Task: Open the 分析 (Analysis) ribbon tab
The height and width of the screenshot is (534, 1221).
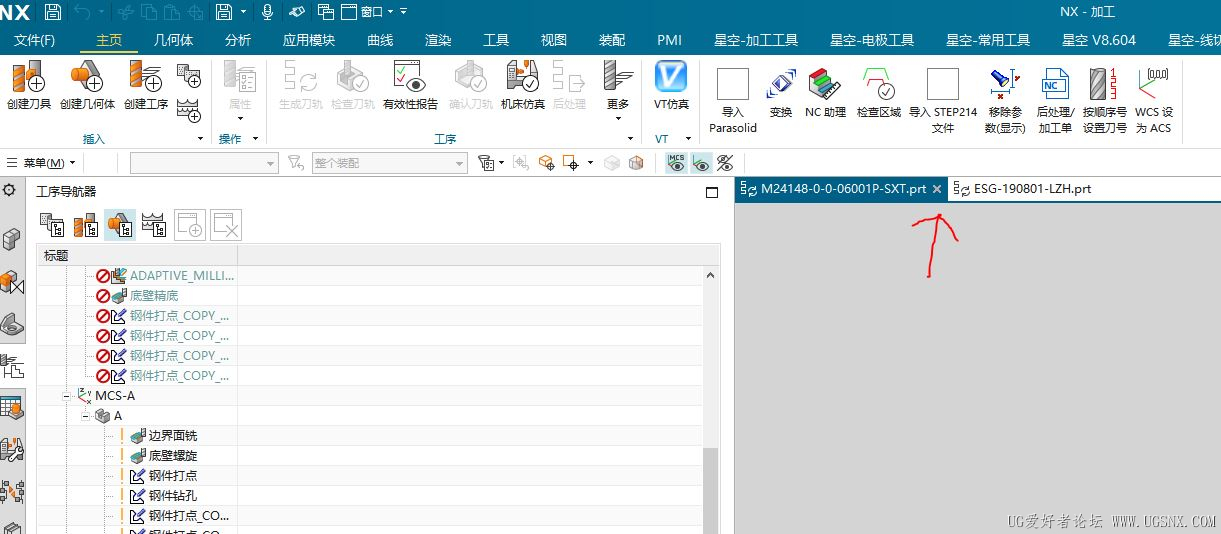Action: pyautogui.click(x=238, y=40)
